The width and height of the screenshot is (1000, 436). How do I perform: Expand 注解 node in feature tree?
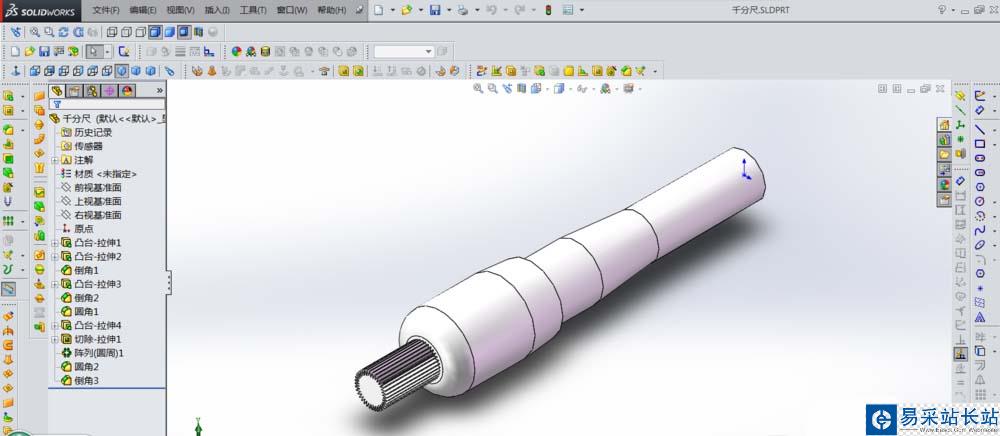tap(55, 160)
